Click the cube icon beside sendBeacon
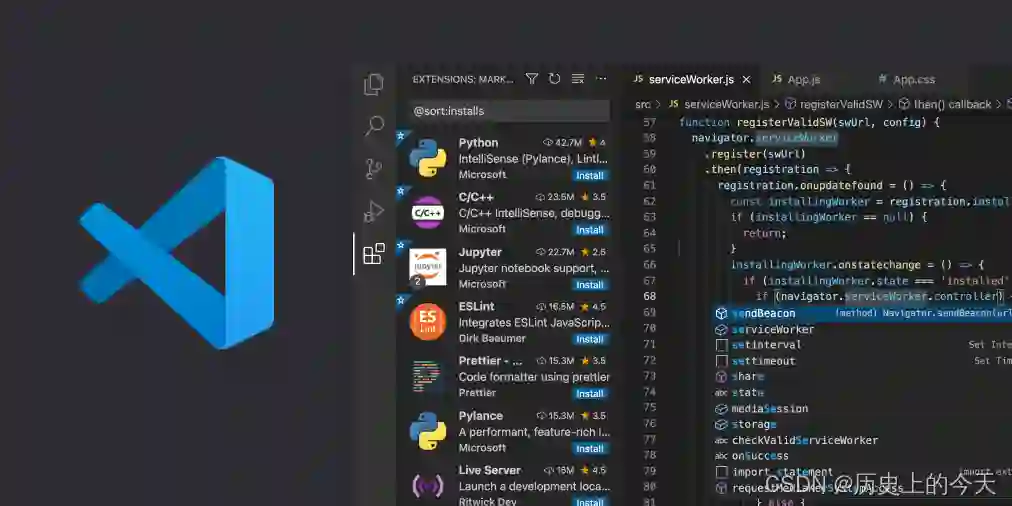The width and height of the screenshot is (1012, 506). tap(721, 313)
